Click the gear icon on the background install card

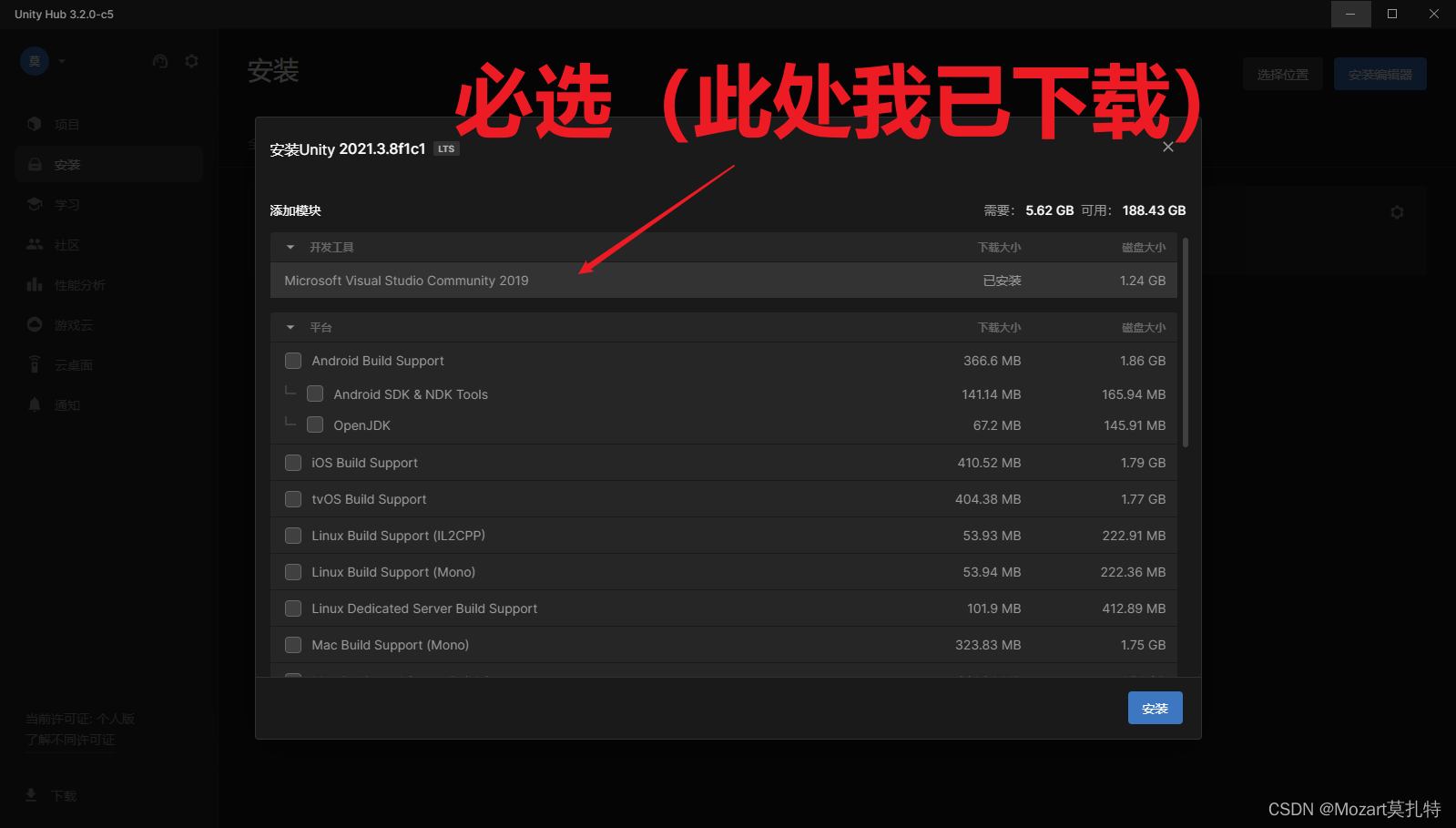click(1397, 212)
